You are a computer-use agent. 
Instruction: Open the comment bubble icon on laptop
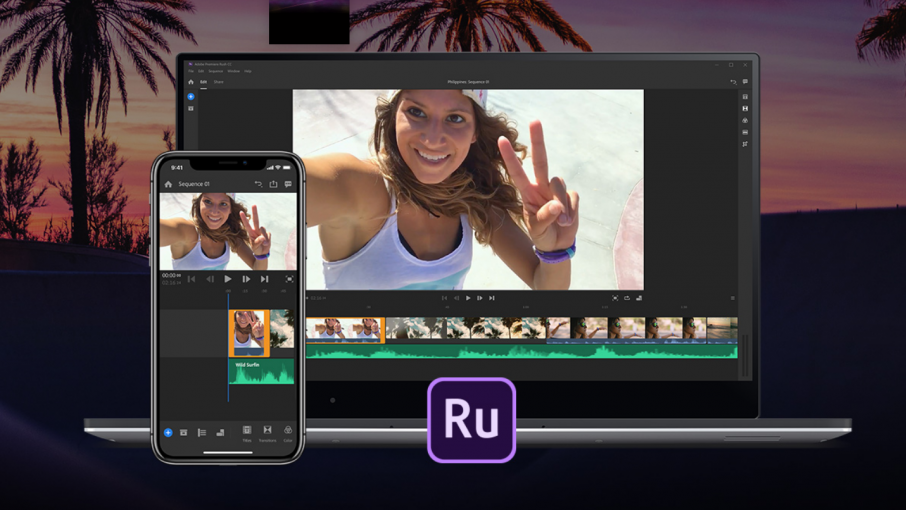(745, 82)
